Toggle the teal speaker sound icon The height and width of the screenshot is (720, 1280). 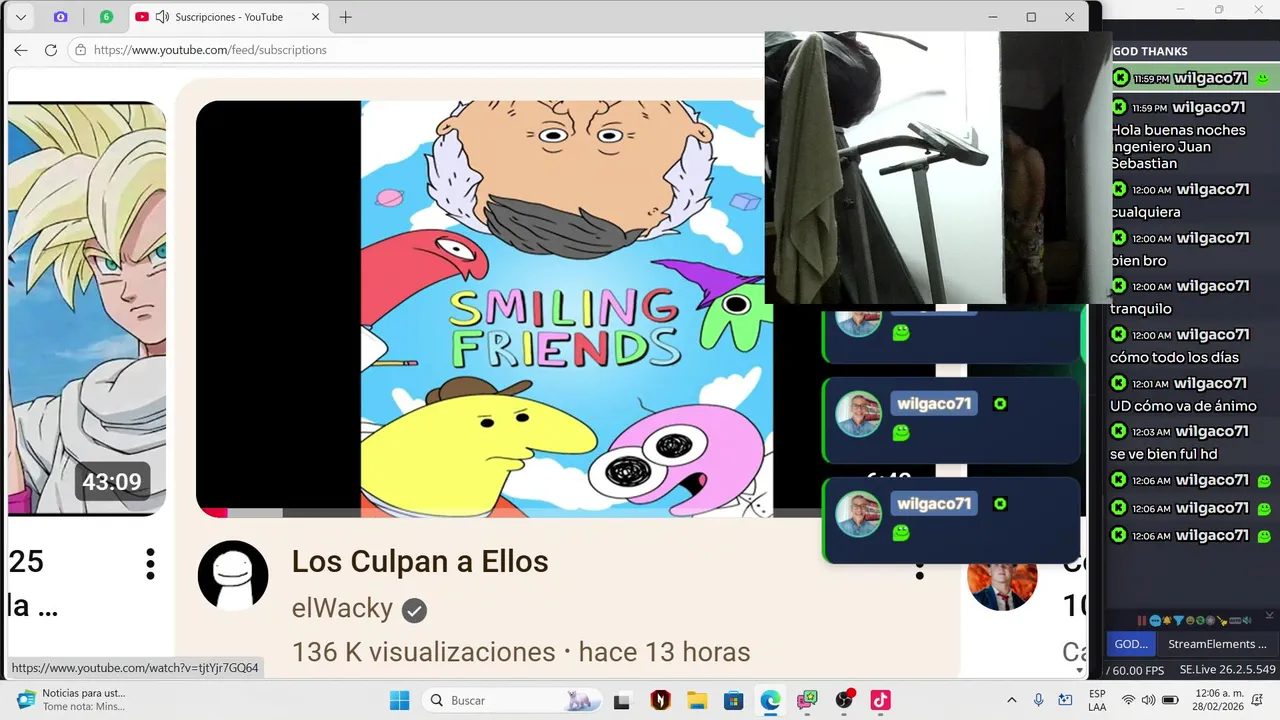[x=1247, y=620]
